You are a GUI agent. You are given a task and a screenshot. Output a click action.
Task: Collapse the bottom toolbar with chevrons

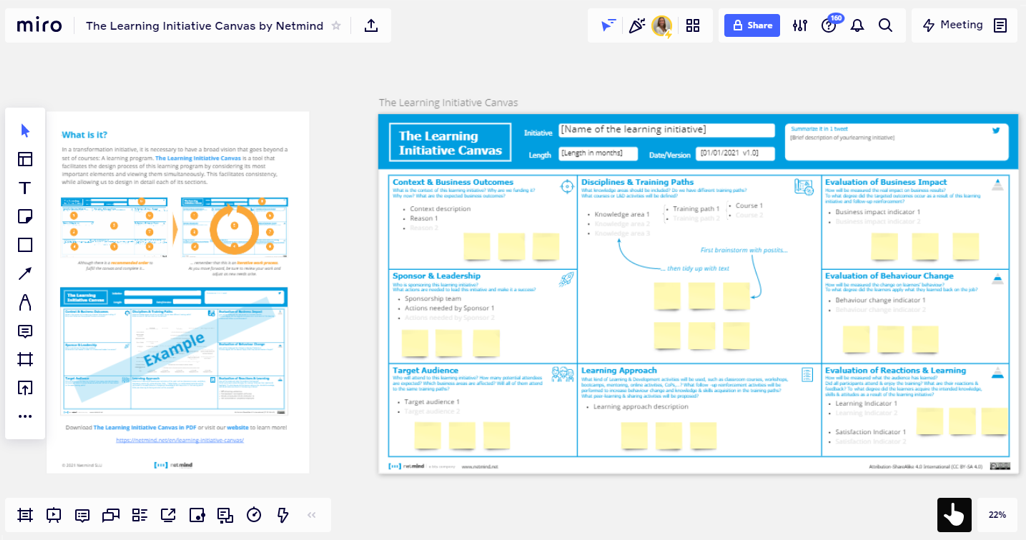(311, 515)
